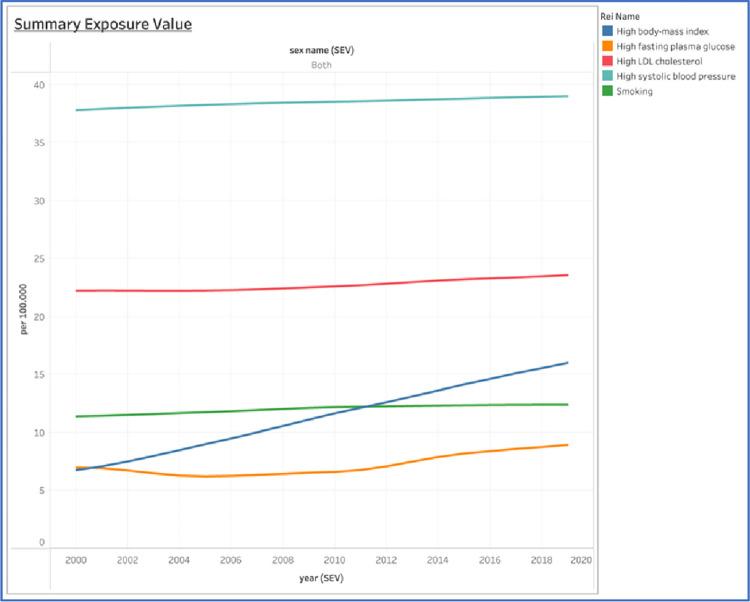Select the 2018 tick label on the x-axis
750x602 pixels.
point(542,562)
